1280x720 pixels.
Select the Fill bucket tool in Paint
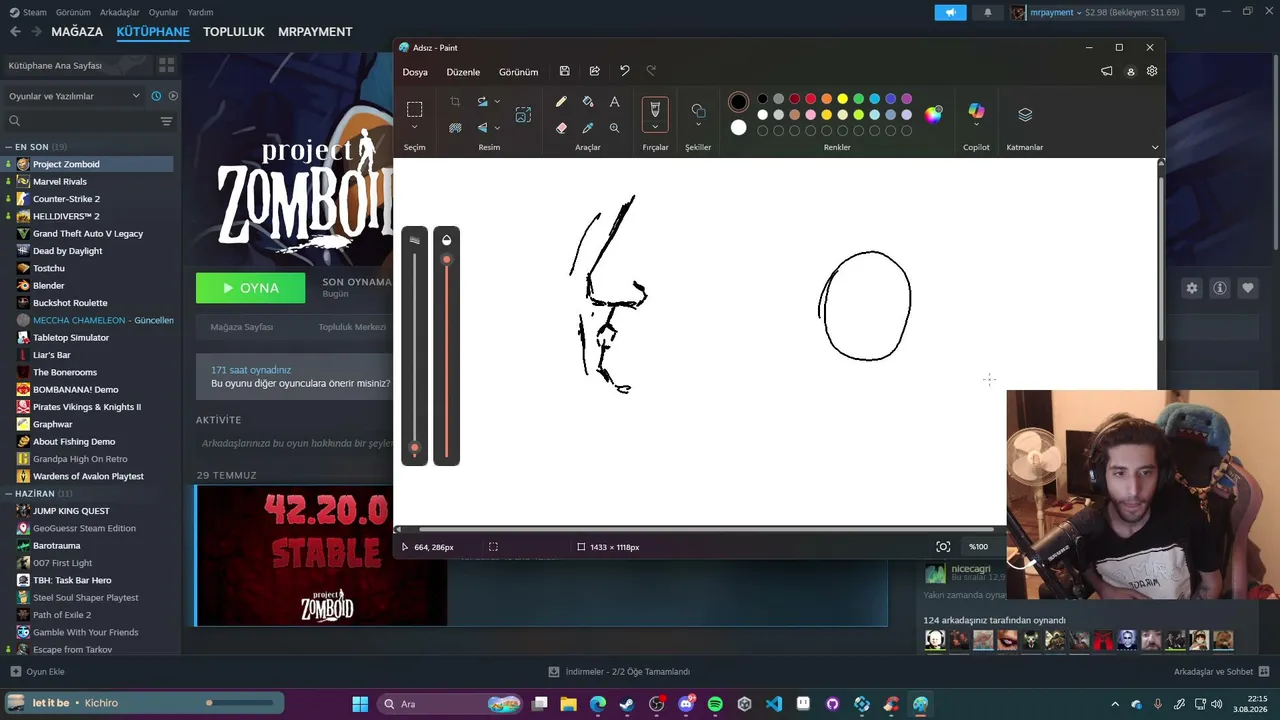pos(588,102)
